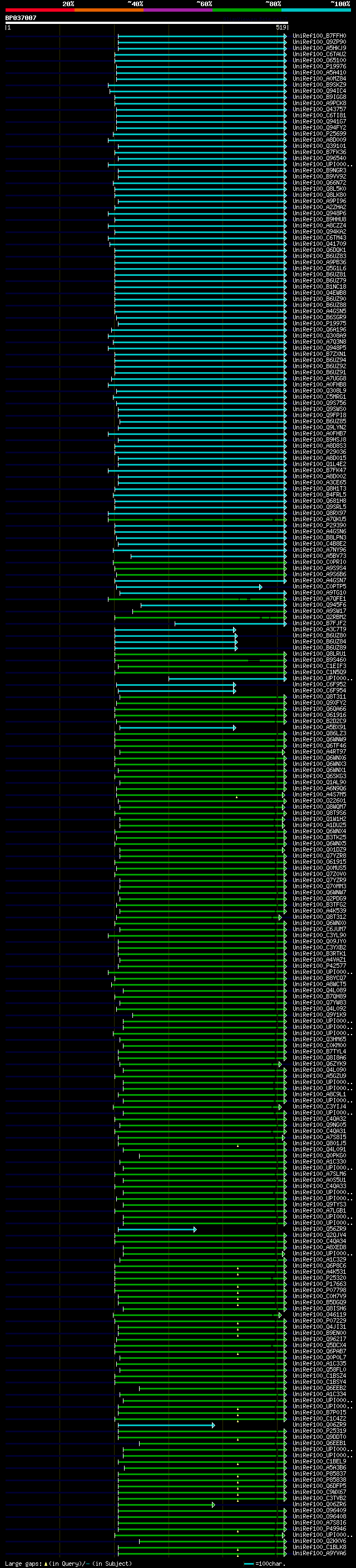Select hit label UniRef100_C0PRI0
Viewport: 356px width, 1568px height.
pos(319,562)
